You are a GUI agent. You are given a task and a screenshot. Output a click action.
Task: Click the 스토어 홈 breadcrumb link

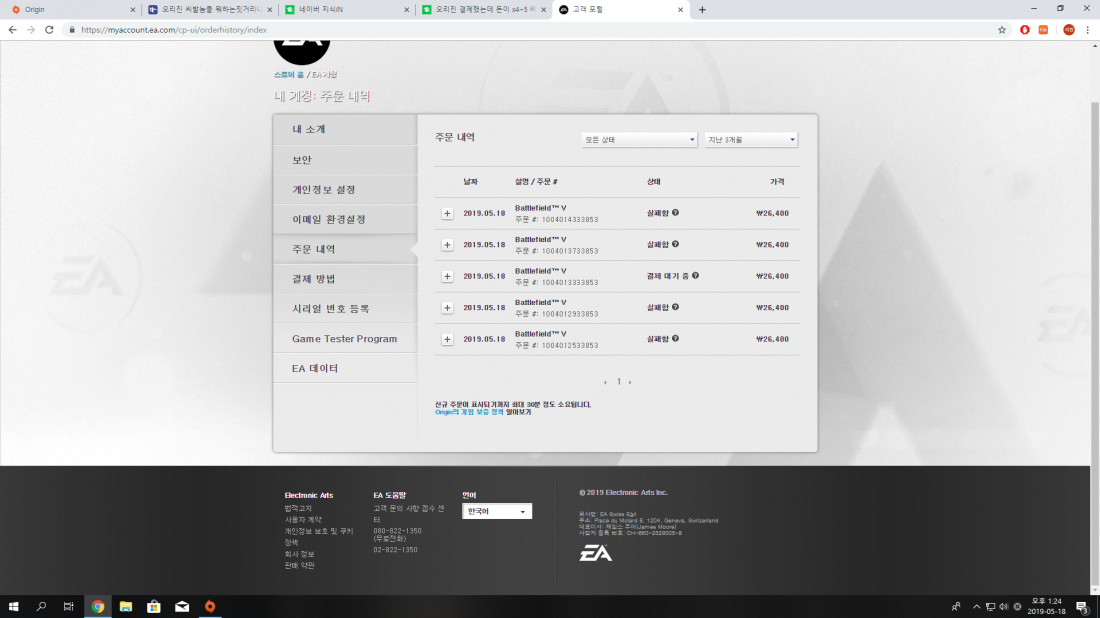(288, 74)
